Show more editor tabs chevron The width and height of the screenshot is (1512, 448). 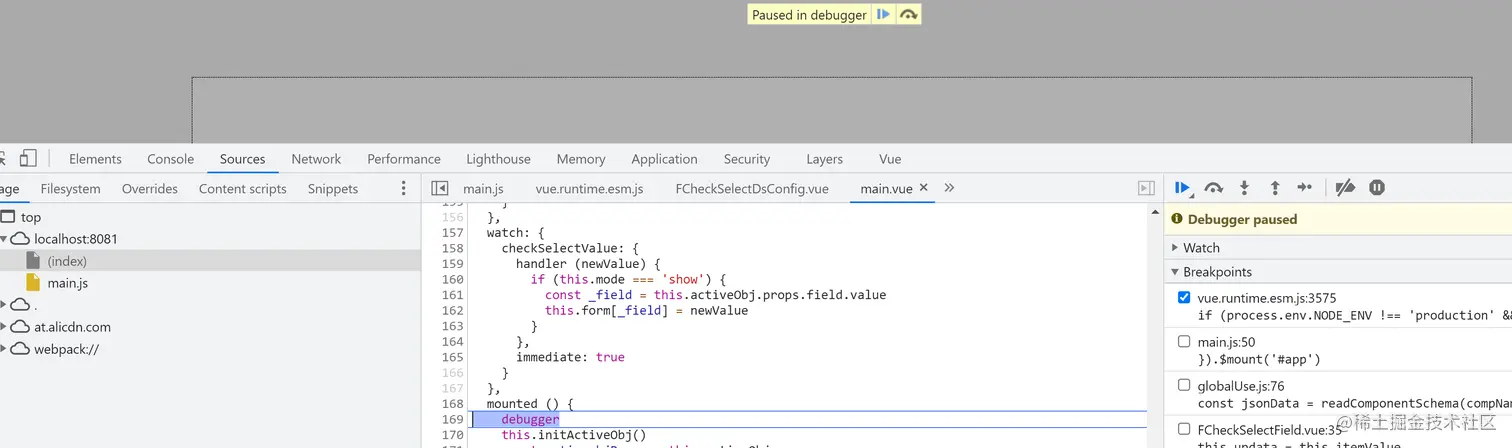pyautogui.click(x=949, y=188)
